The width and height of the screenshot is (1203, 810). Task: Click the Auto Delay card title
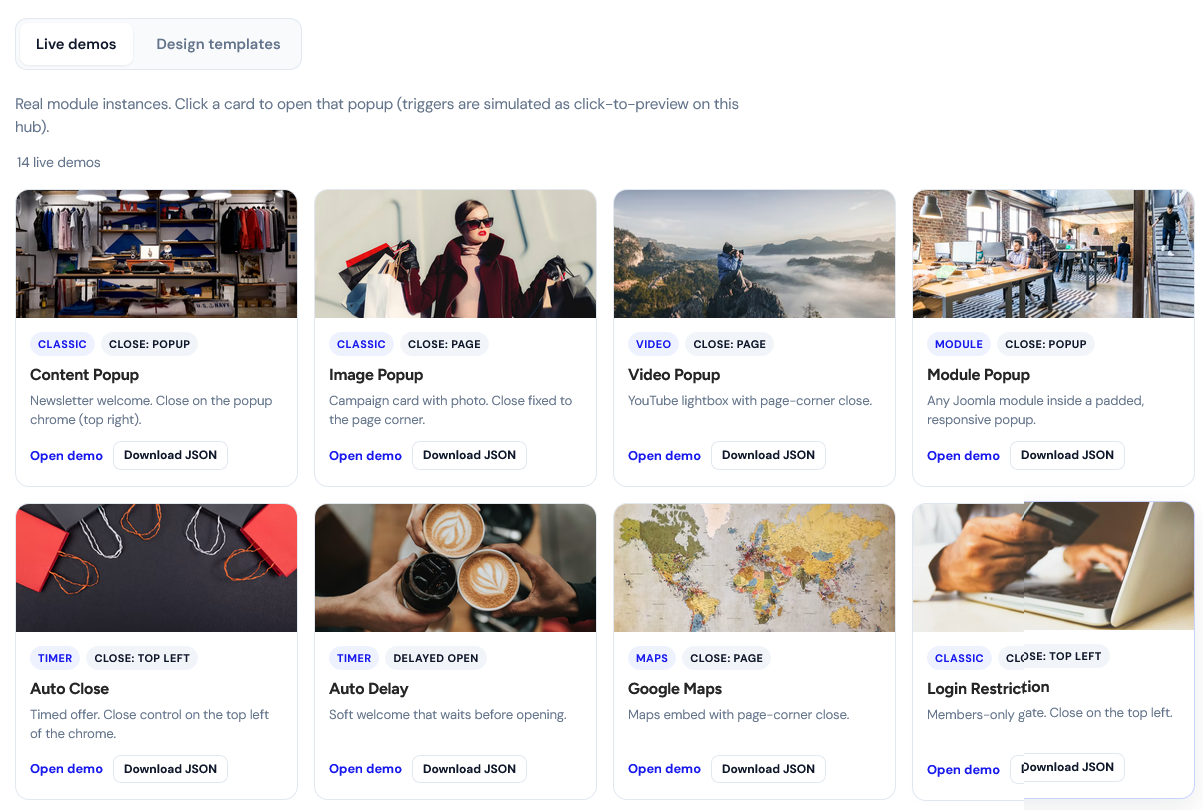369,689
